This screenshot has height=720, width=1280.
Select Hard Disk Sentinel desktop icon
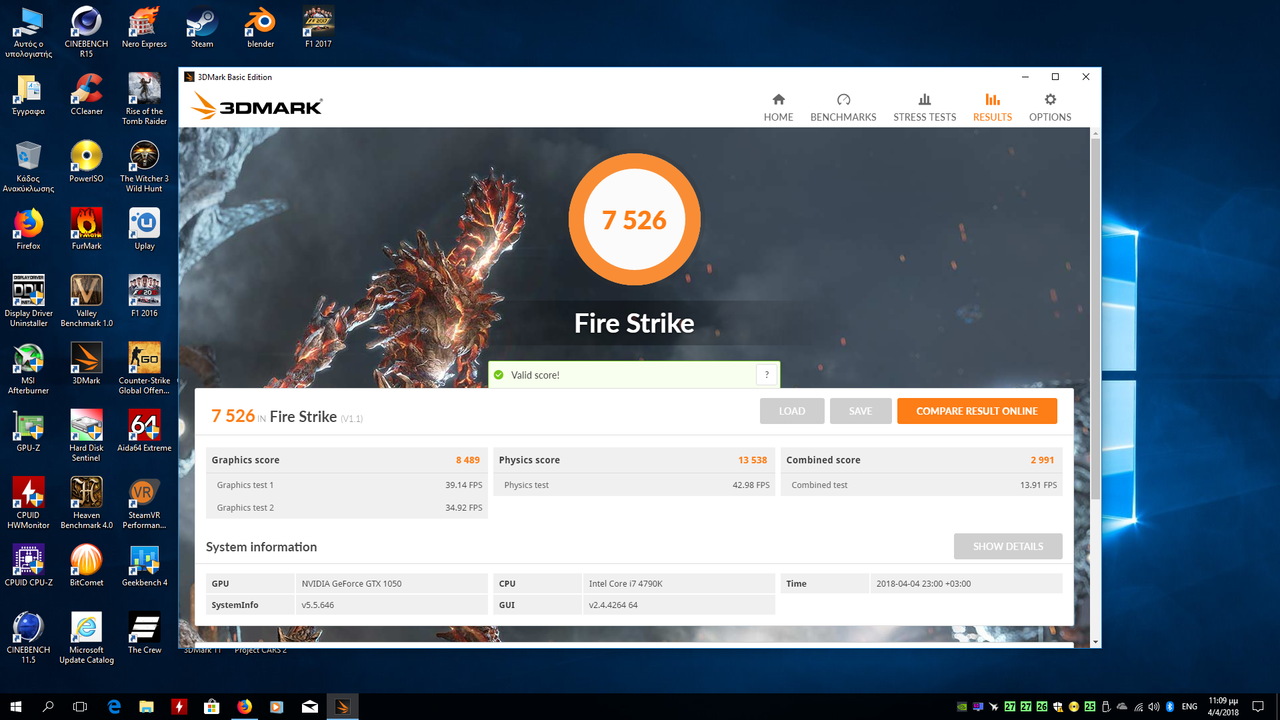(86, 435)
